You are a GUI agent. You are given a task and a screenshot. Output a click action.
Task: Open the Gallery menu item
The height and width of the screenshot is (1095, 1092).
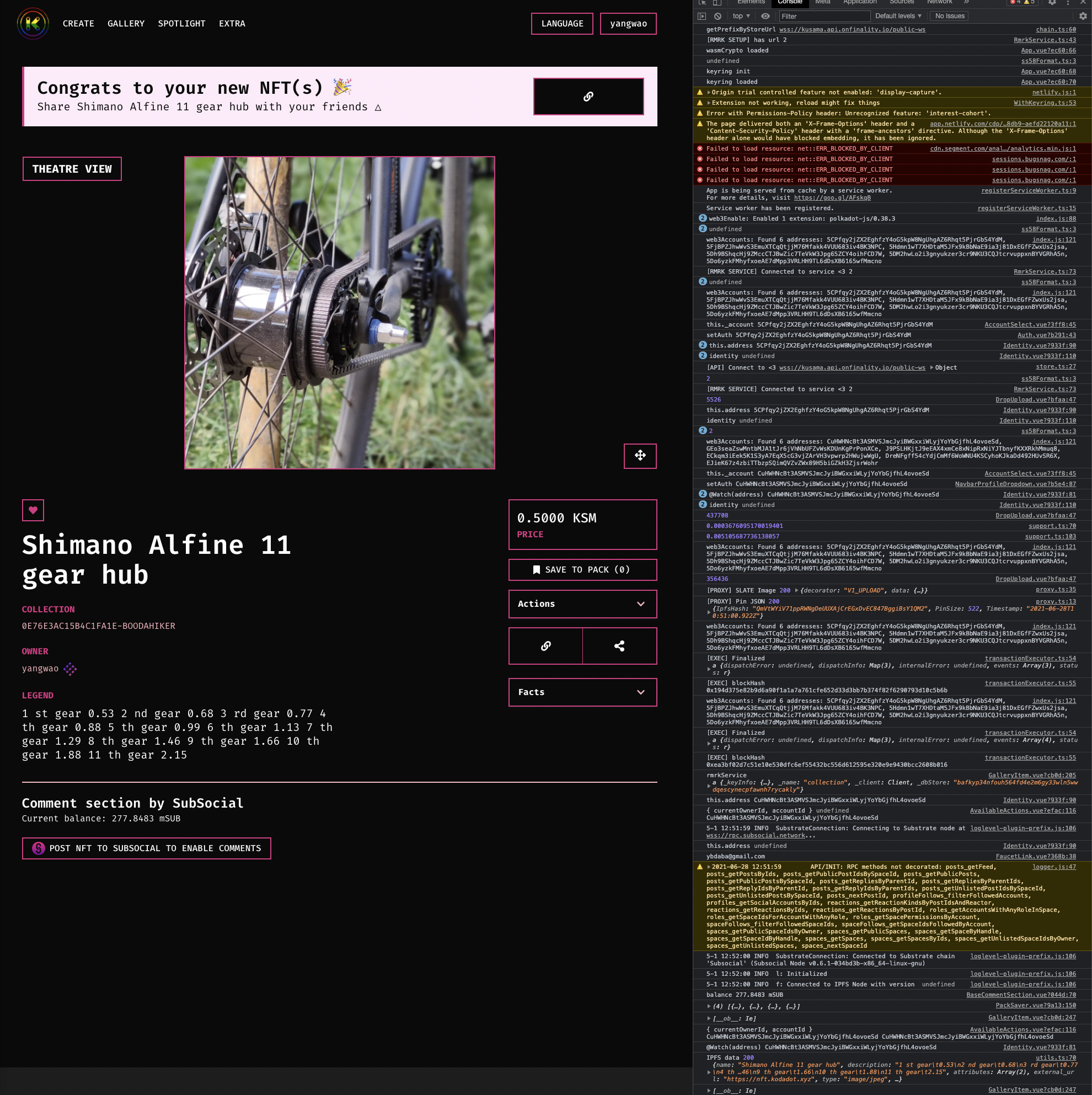point(126,23)
